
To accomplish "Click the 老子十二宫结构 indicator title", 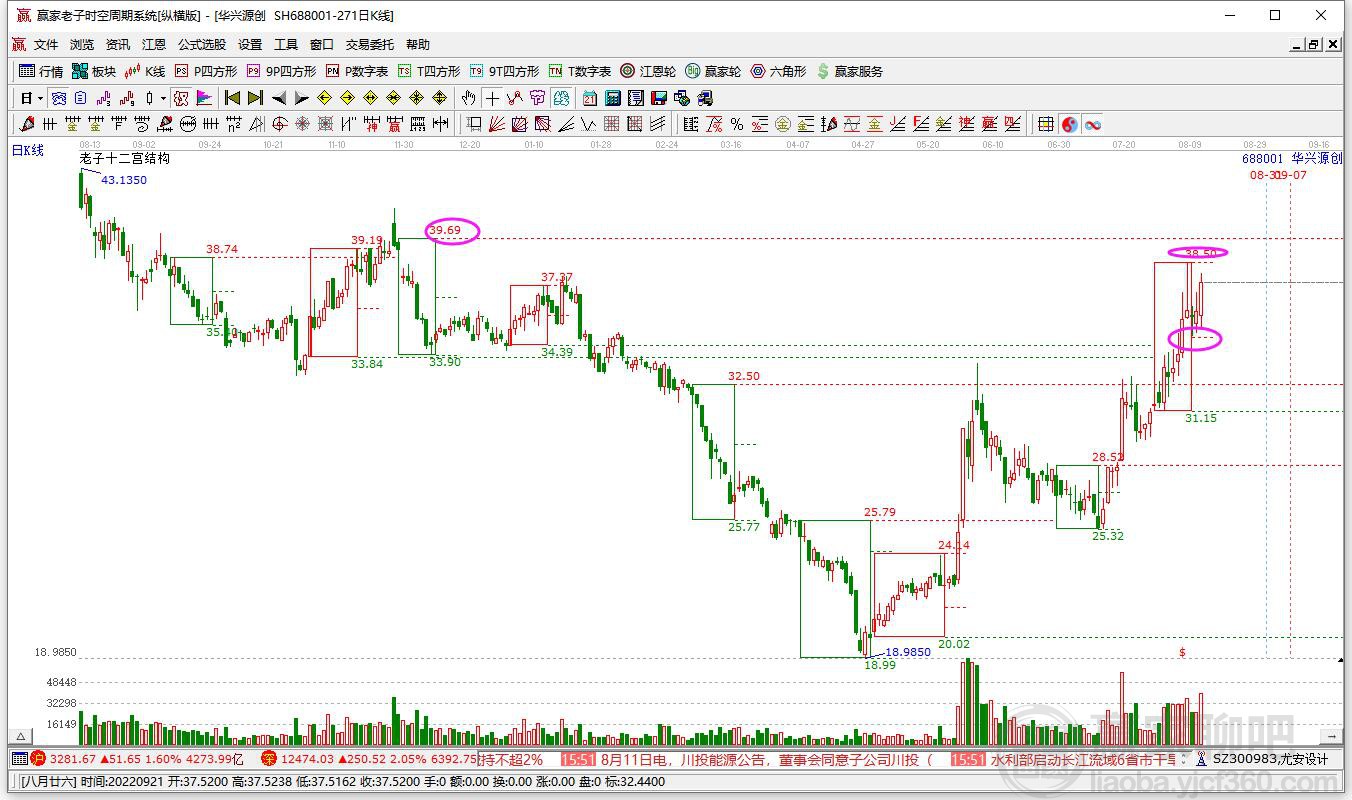I will click(125, 158).
